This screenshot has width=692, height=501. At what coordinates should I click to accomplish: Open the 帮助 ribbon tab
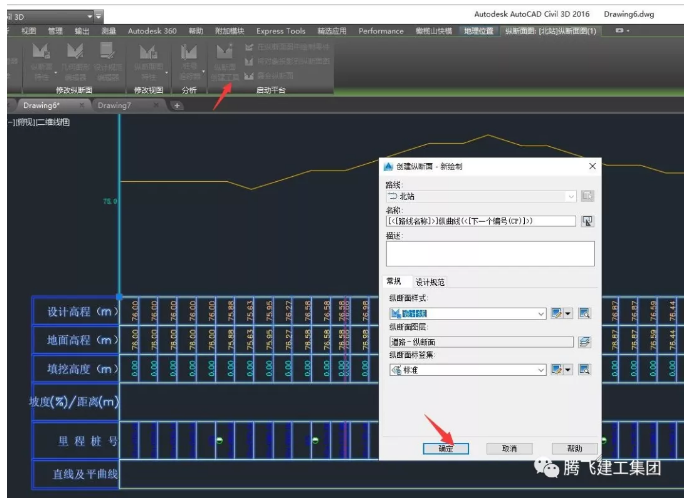point(196,31)
